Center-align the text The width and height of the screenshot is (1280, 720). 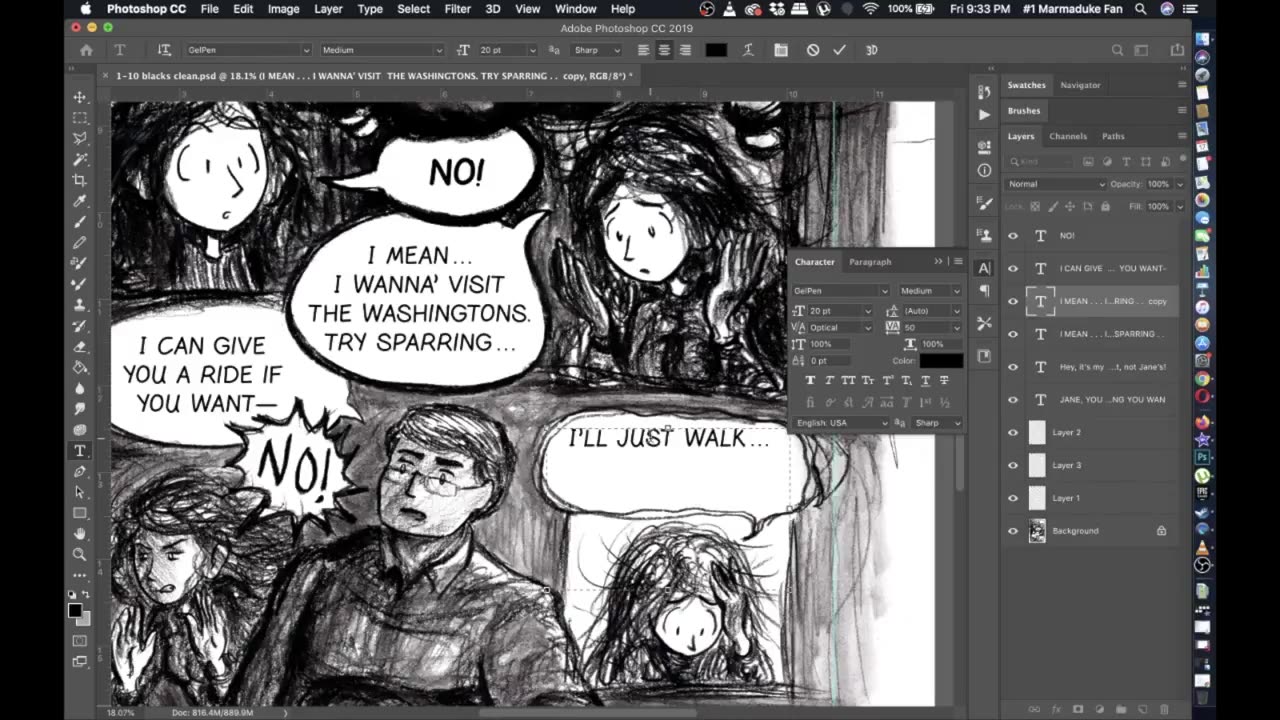tap(664, 50)
